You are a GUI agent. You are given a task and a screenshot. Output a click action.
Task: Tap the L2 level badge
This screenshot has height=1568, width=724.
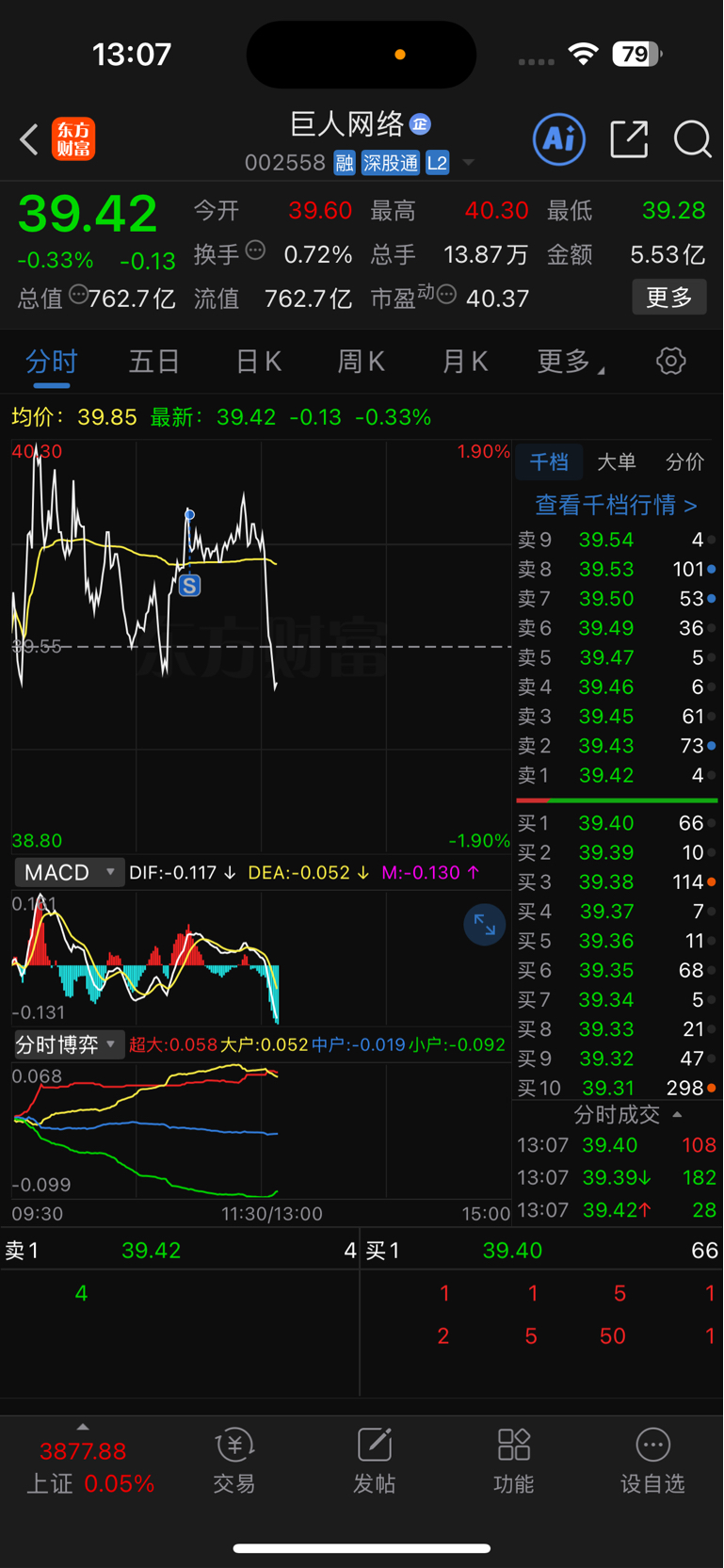coord(437,163)
